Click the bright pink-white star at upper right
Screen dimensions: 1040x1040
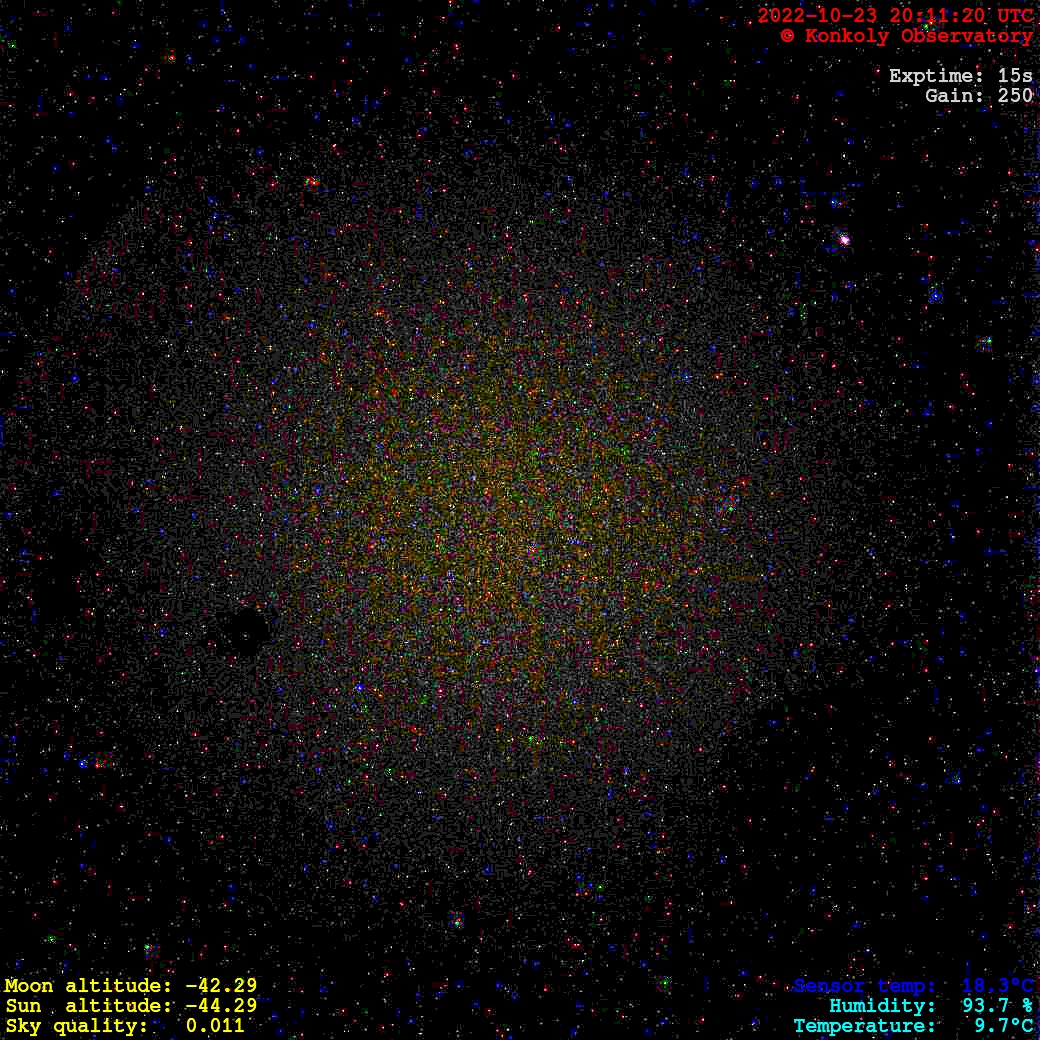[843, 239]
